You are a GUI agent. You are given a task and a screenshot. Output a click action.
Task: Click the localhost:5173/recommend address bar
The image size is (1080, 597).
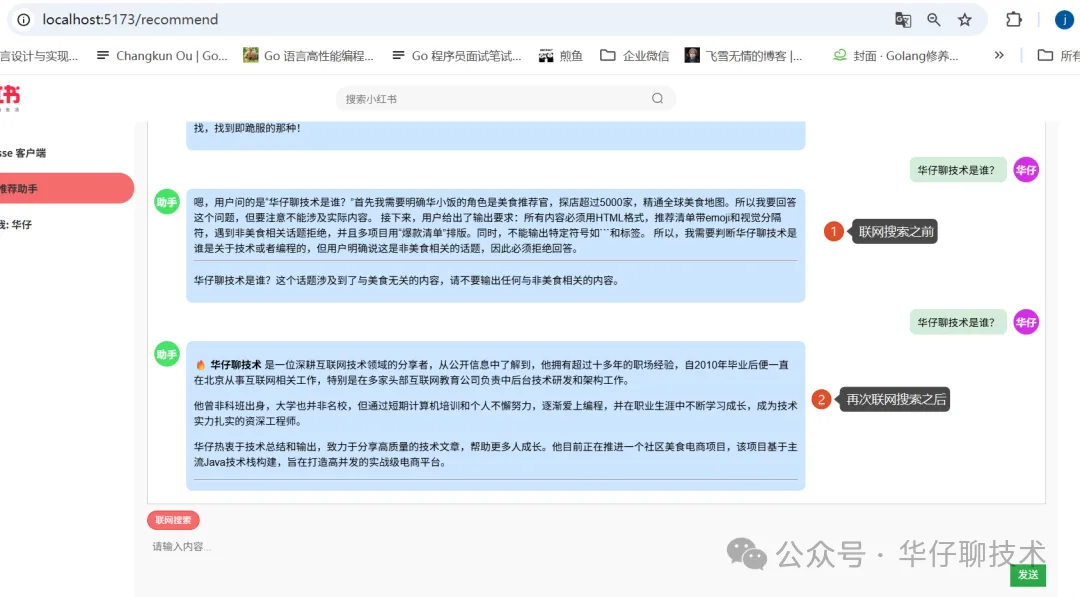[x=130, y=19]
